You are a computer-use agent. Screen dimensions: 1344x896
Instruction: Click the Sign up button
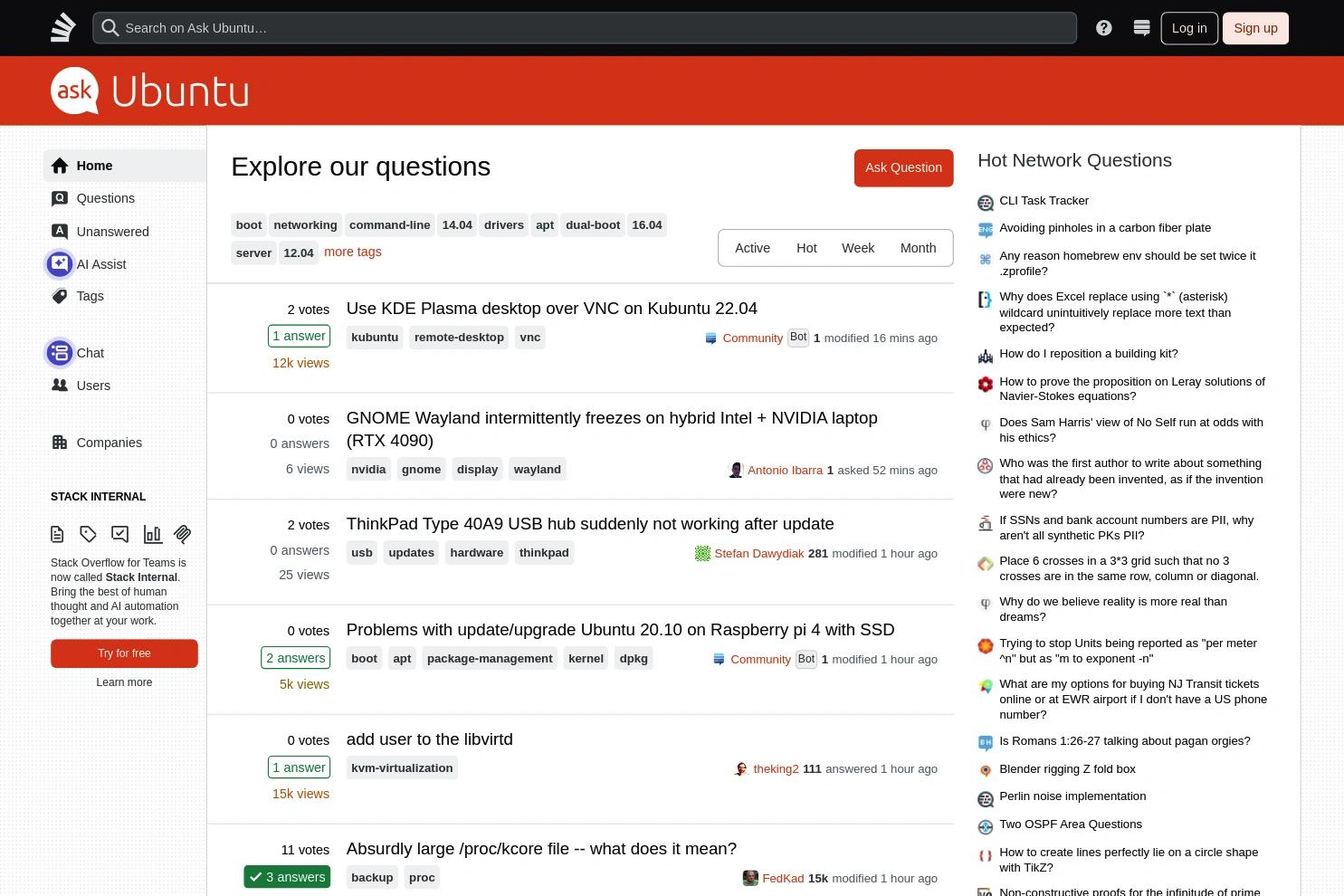pyautogui.click(x=1255, y=28)
